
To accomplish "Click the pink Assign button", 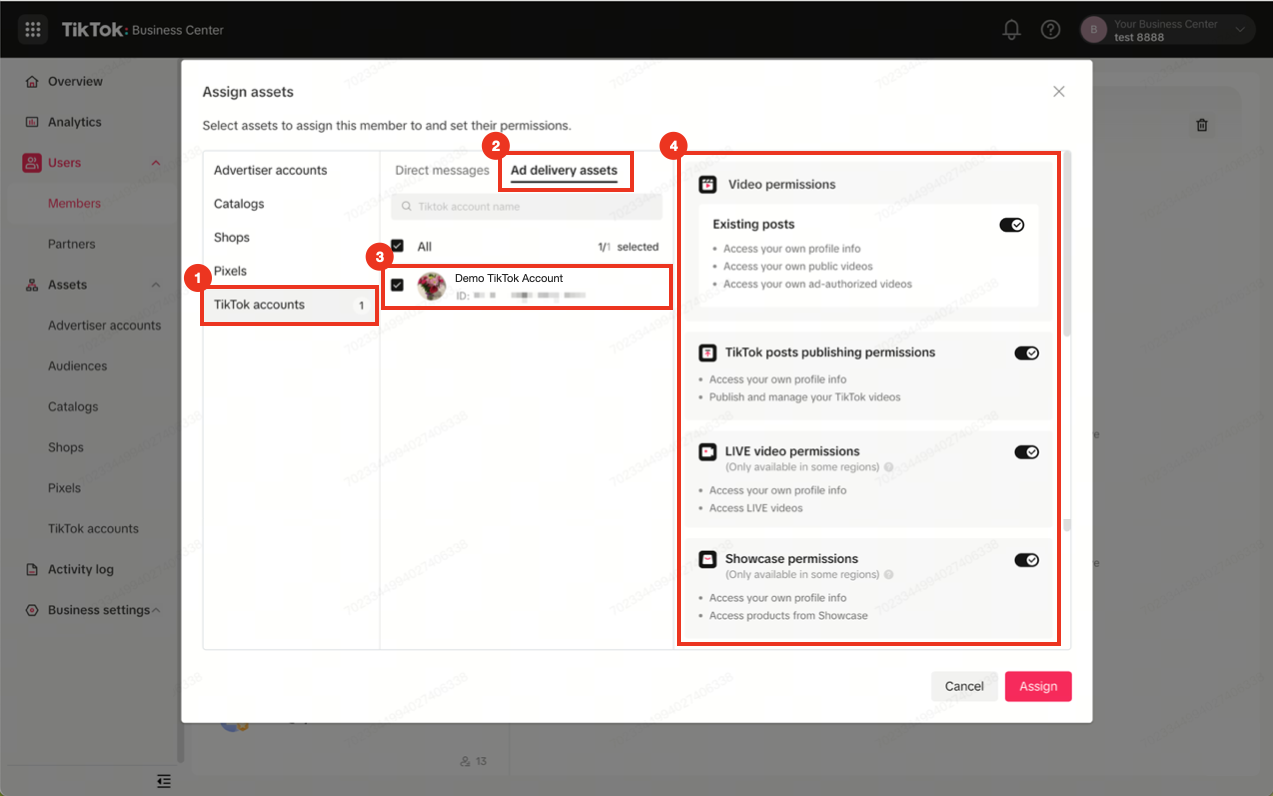I will click(x=1038, y=686).
